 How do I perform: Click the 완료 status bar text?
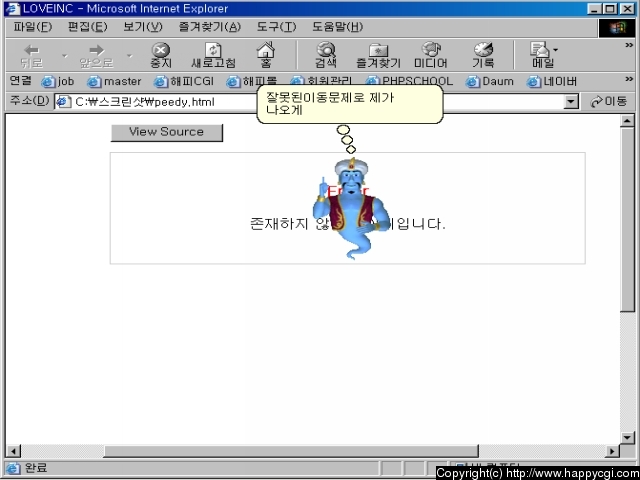tap(36, 468)
